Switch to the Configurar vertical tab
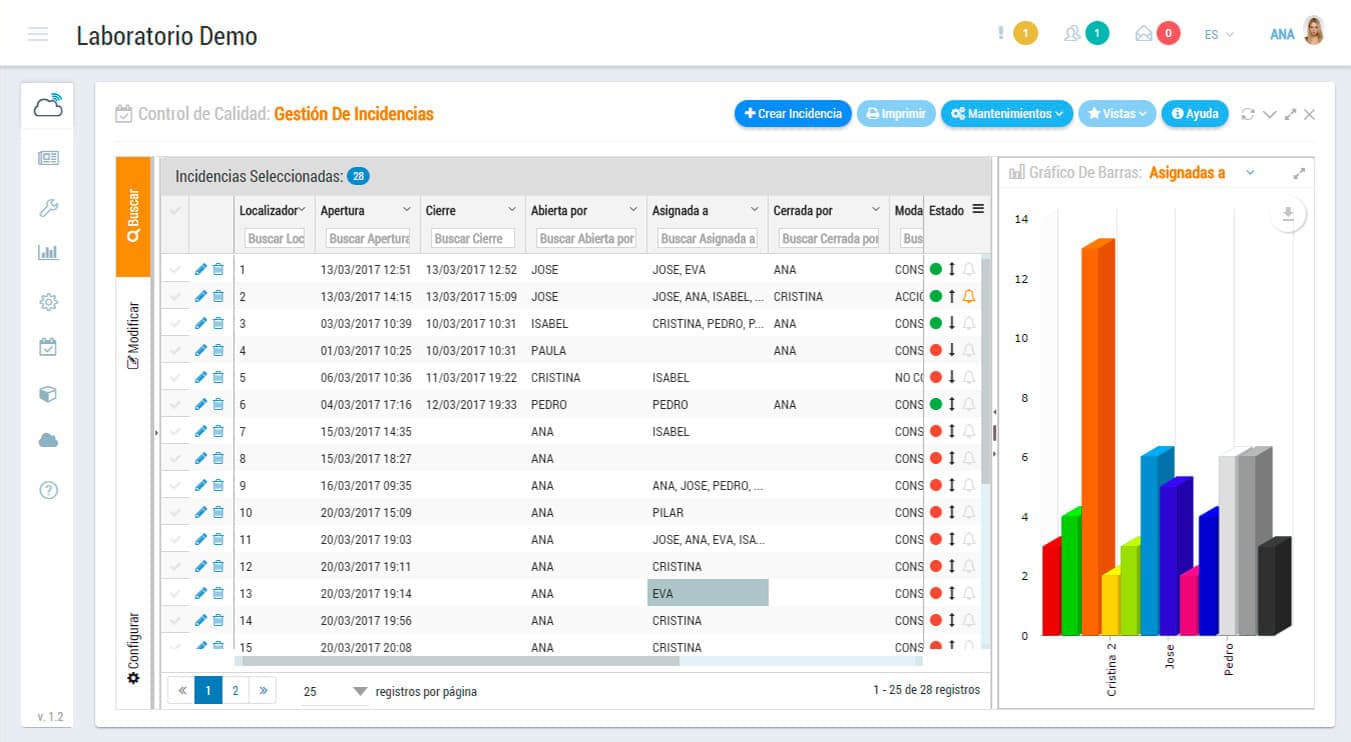This screenshot has height=742, width=1351. [x=133, y=648]
